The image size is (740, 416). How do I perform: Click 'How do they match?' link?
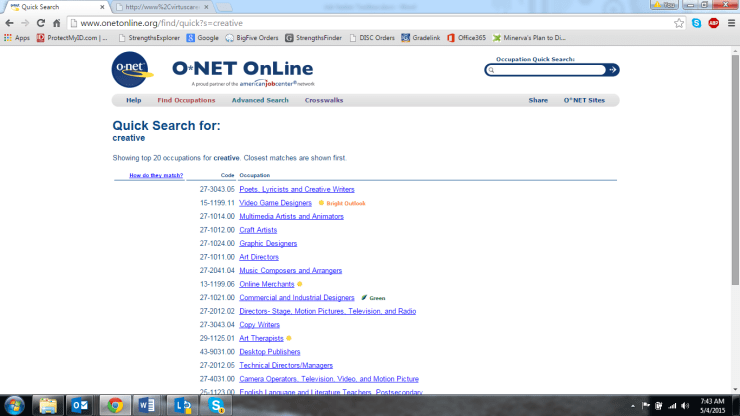click(x=156, y=175)
